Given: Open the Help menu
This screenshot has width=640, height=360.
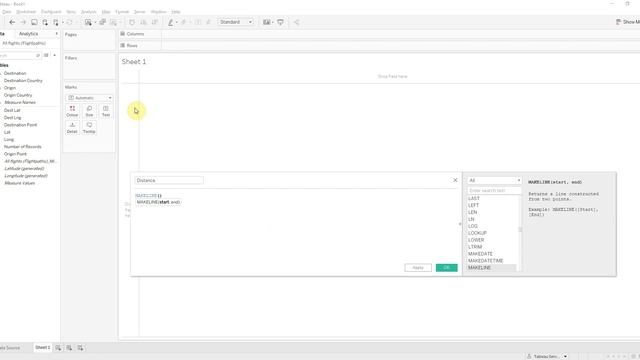Looking at the screenshot, I should point(176,12).
